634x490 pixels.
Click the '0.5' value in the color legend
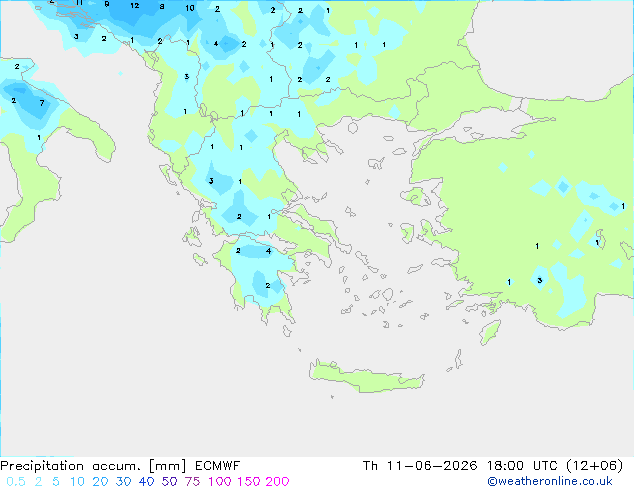coord(16,482)
